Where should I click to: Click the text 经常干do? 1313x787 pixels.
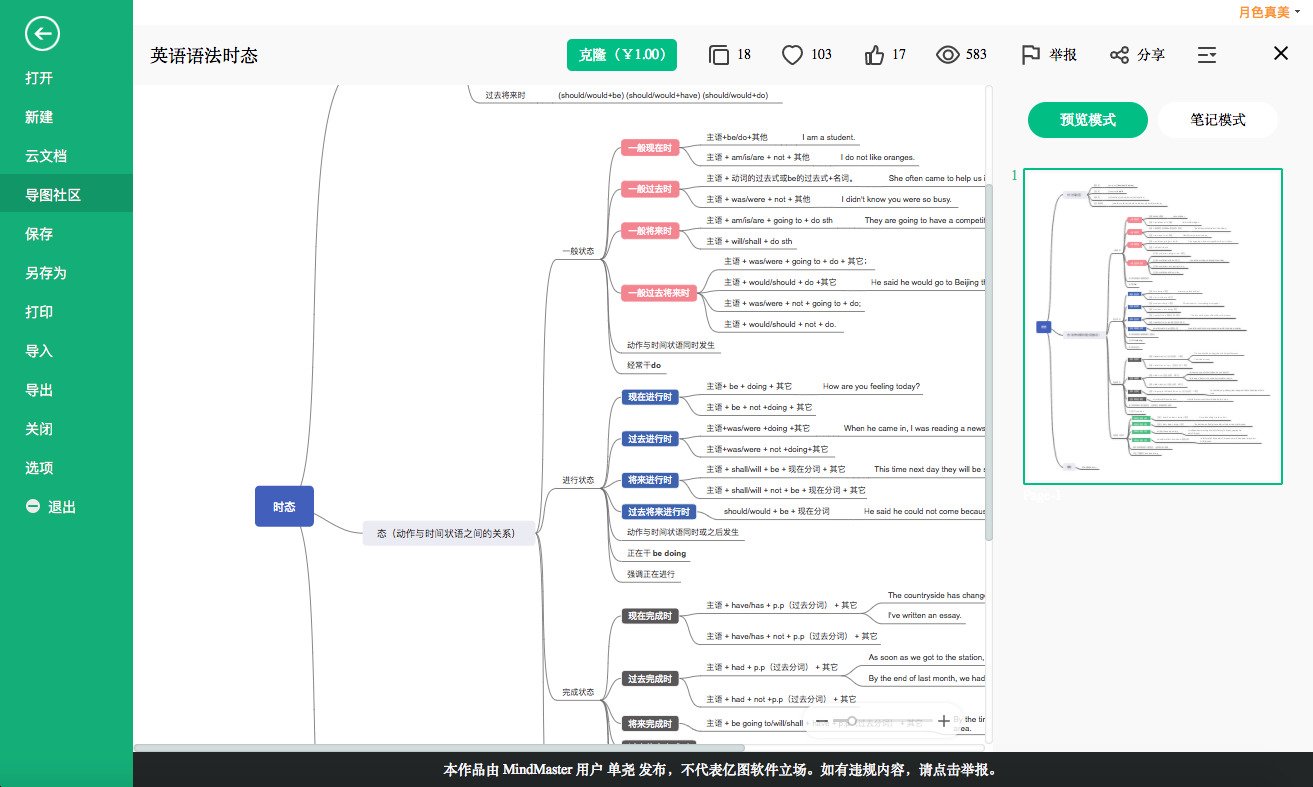[x=644, y=366]
